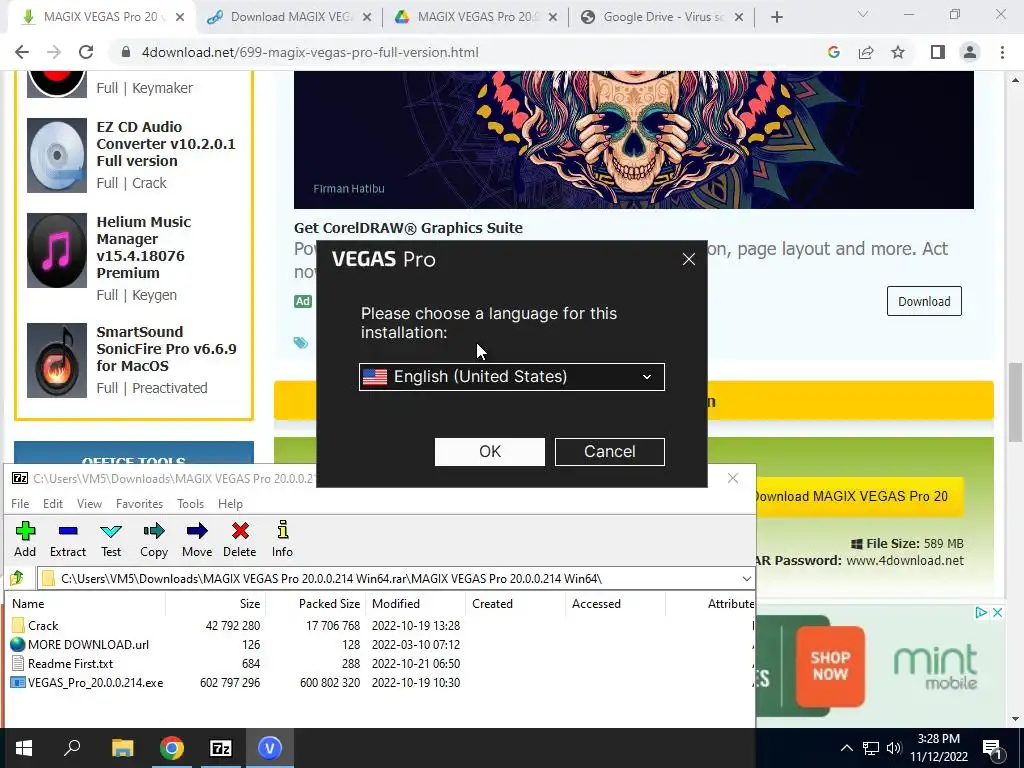Click the Chrome back arrow
This screenshot has width=1024, height=768.
22,52
